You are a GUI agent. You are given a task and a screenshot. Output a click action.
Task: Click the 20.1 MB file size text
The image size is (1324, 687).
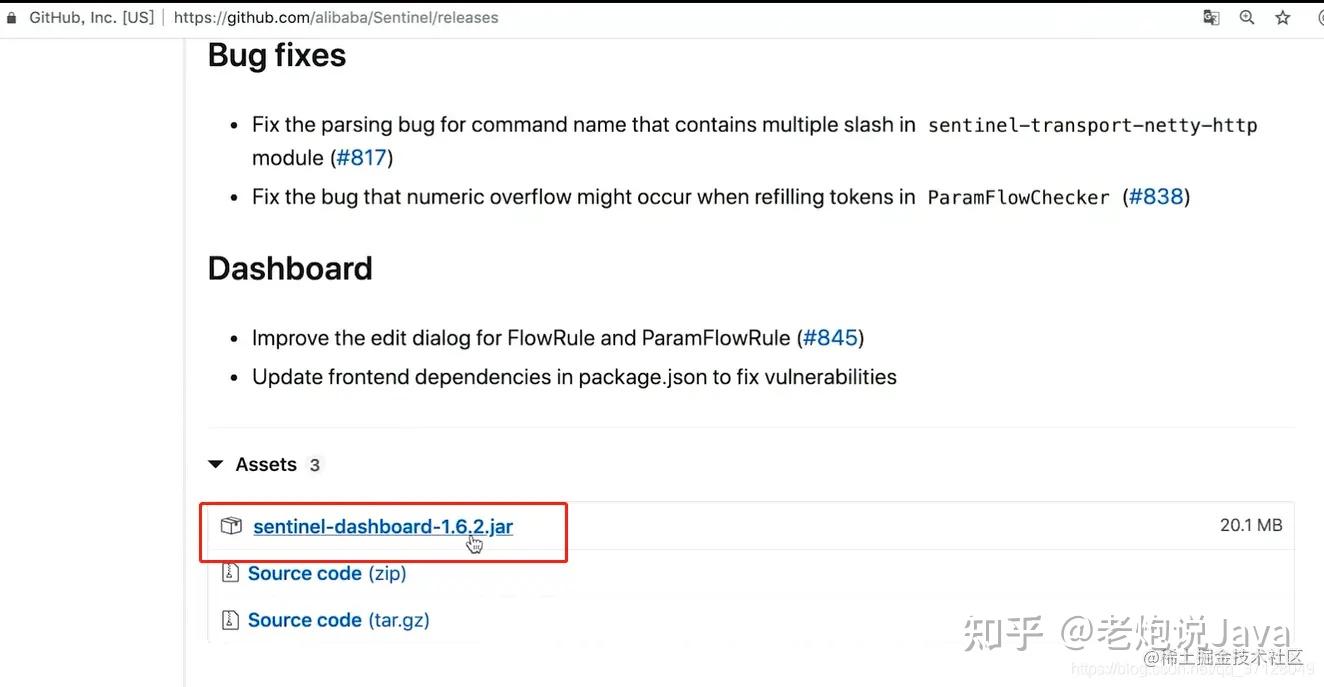tap(1250, 525)
